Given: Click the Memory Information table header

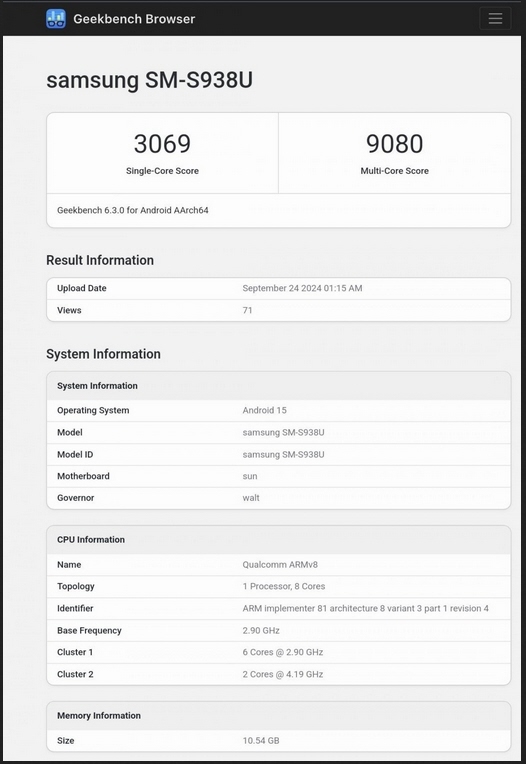Looking at the screenshot, I should (x=279, y=716).
